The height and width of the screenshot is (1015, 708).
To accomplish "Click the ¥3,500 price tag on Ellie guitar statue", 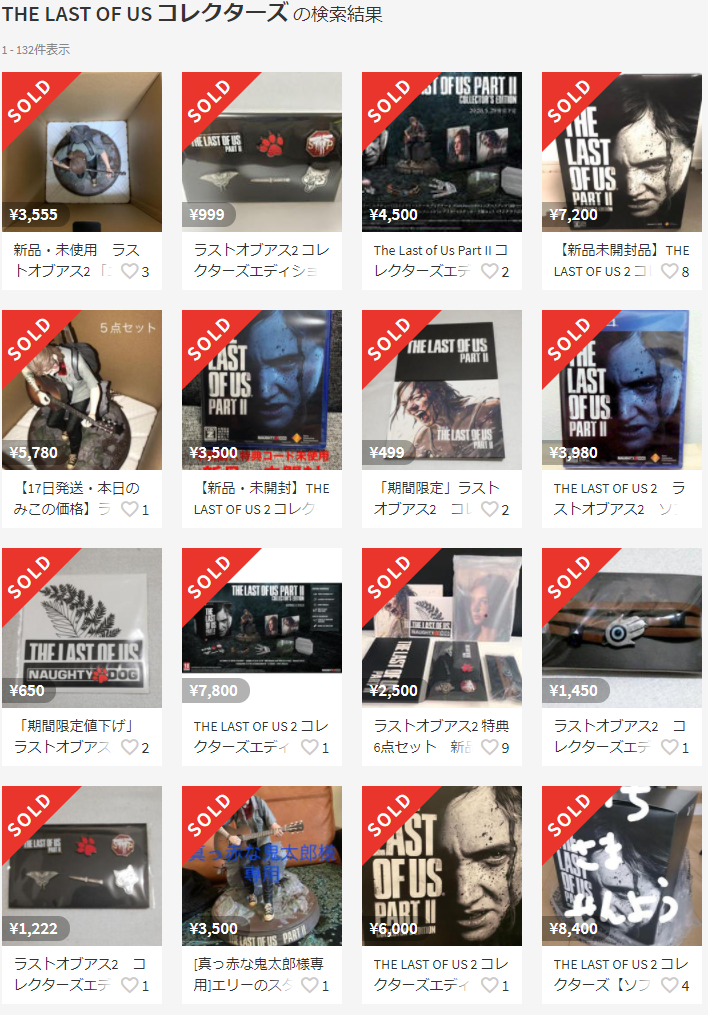I will point(214,929).
